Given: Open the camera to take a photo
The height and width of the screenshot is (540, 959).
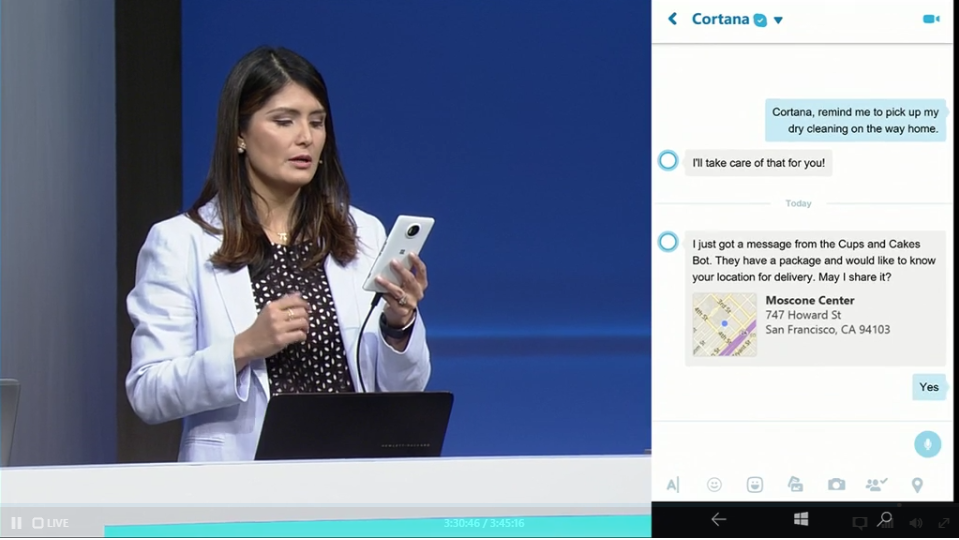Looking at the screenshot, I should (836, 485).
